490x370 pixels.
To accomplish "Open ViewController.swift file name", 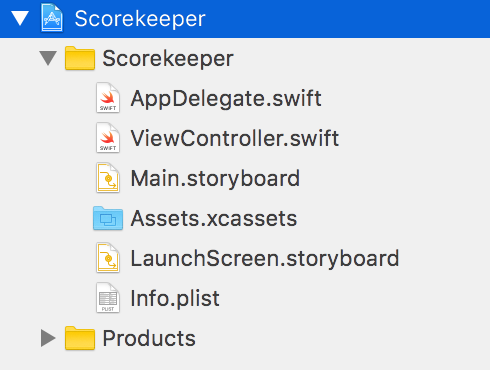I will pyautogui.click(x=235, y=138).
